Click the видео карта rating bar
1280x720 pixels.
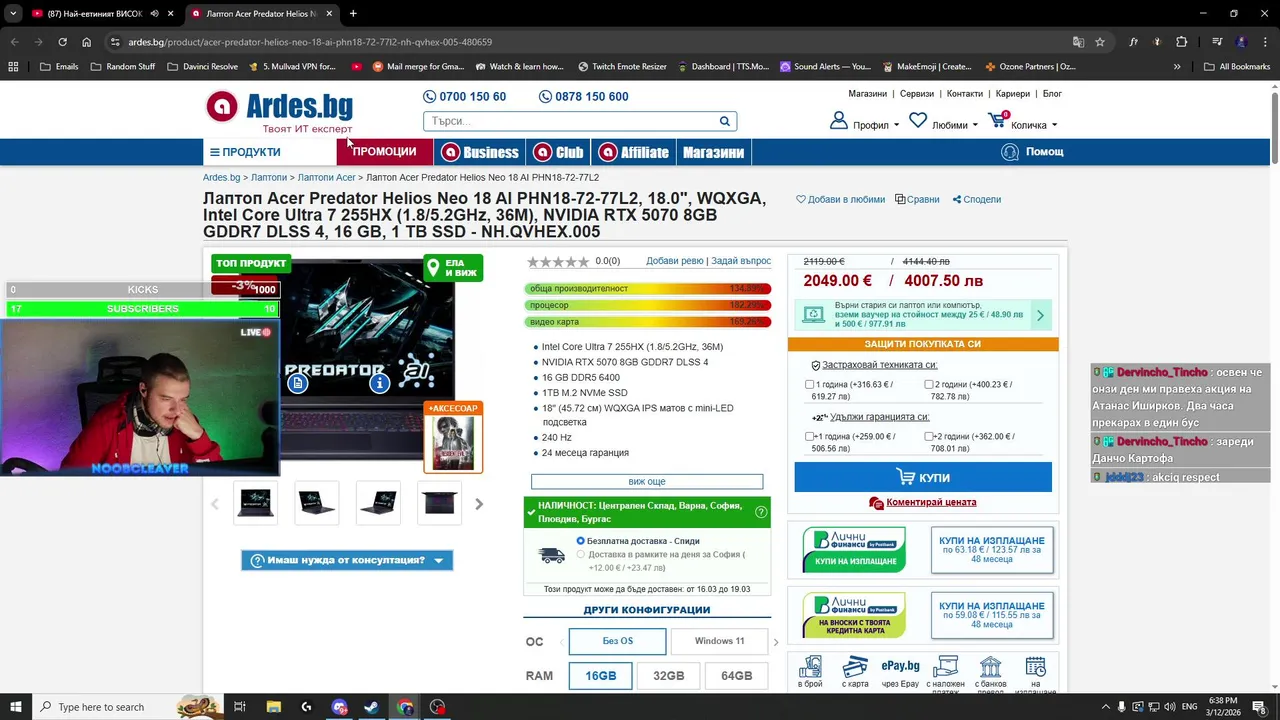(647, 322)
